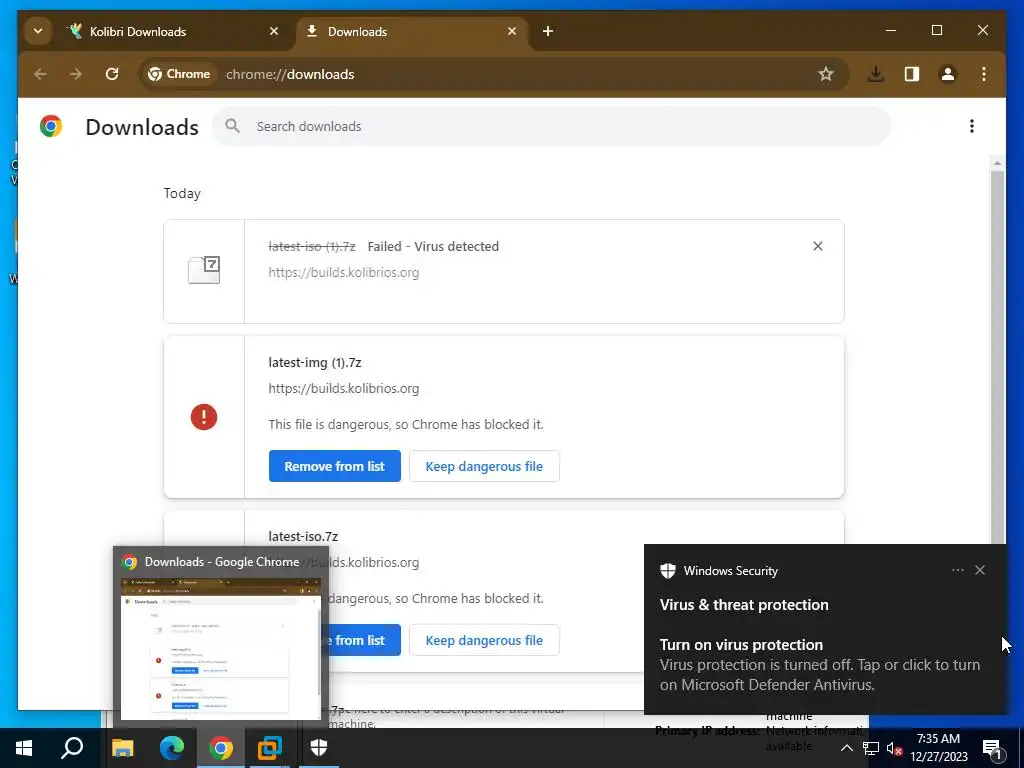Switch to the Kolibri Downloads tab
Viewport: 1024px width, 768px height.
[x=172, y=31]
